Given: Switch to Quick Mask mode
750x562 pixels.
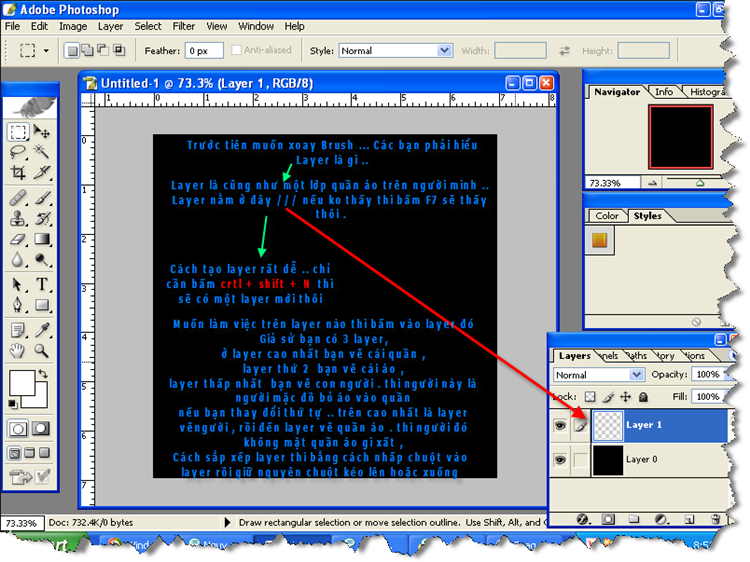Looking at the screenshot, I should (41, 429).
